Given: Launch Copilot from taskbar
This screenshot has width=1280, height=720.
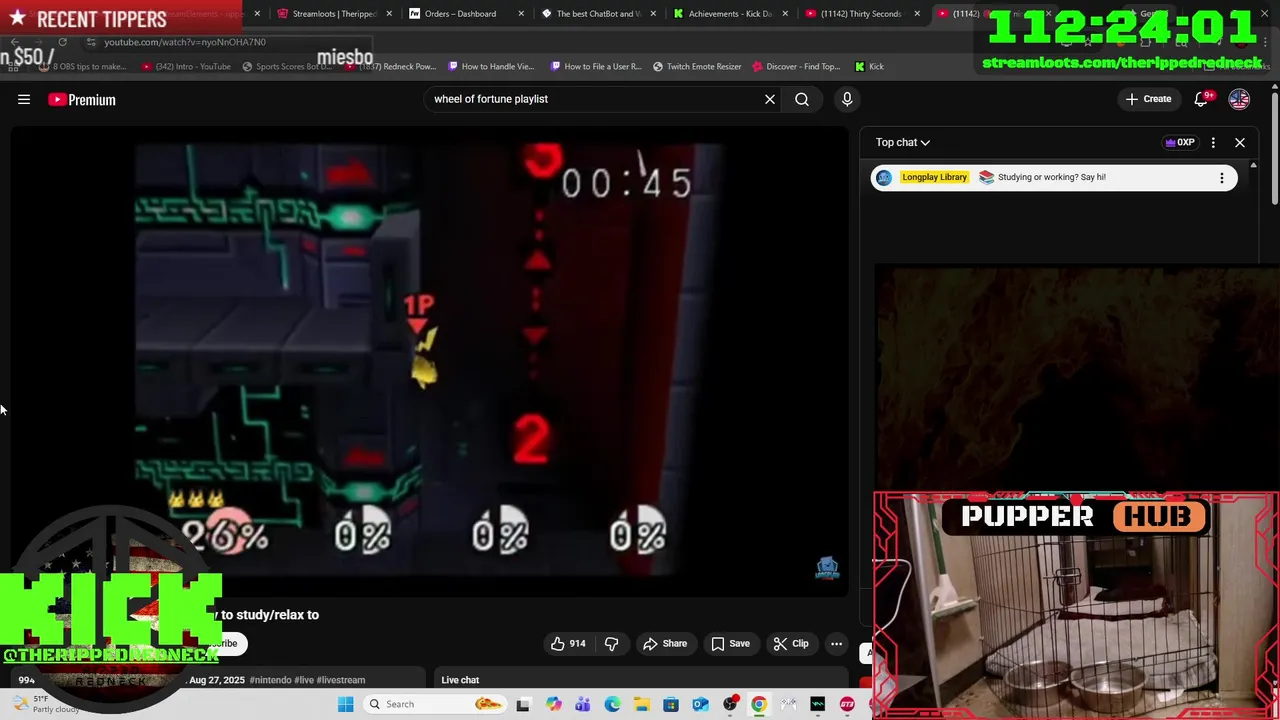Looking at the screenshot, I should coord(553,704).
